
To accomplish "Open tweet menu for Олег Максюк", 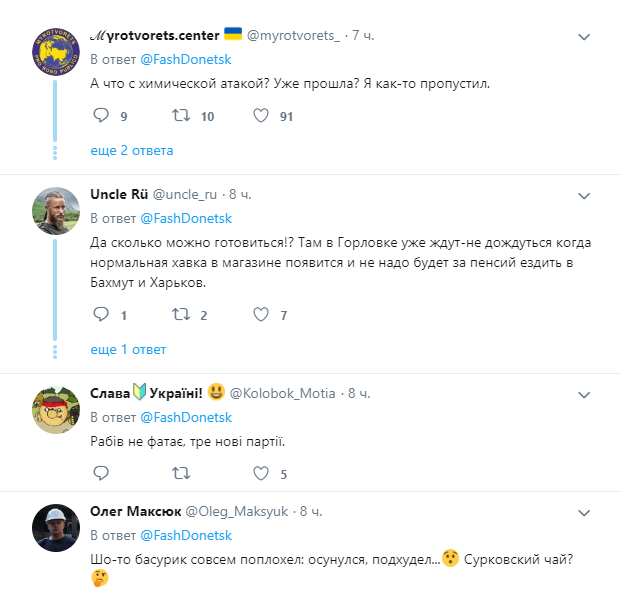I will click(x=586, y=511).
